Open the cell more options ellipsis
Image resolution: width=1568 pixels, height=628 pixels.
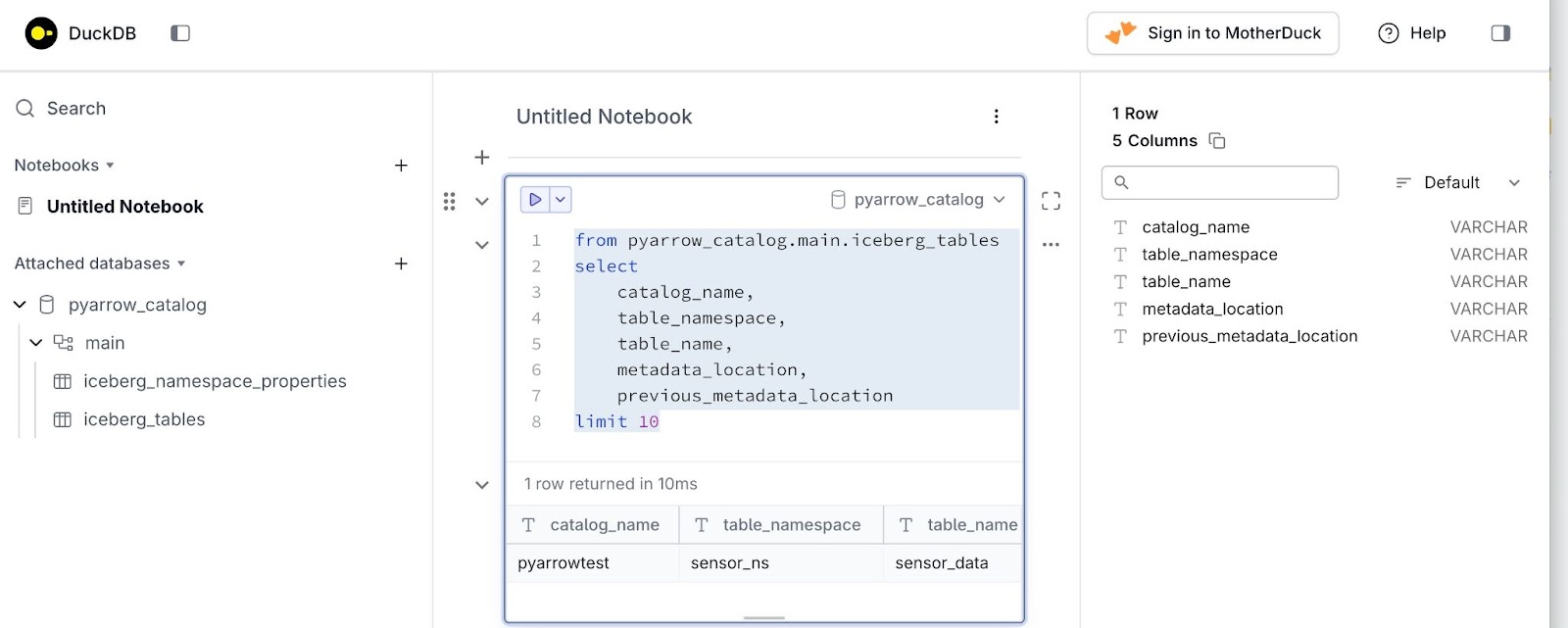click(1051, 245)
